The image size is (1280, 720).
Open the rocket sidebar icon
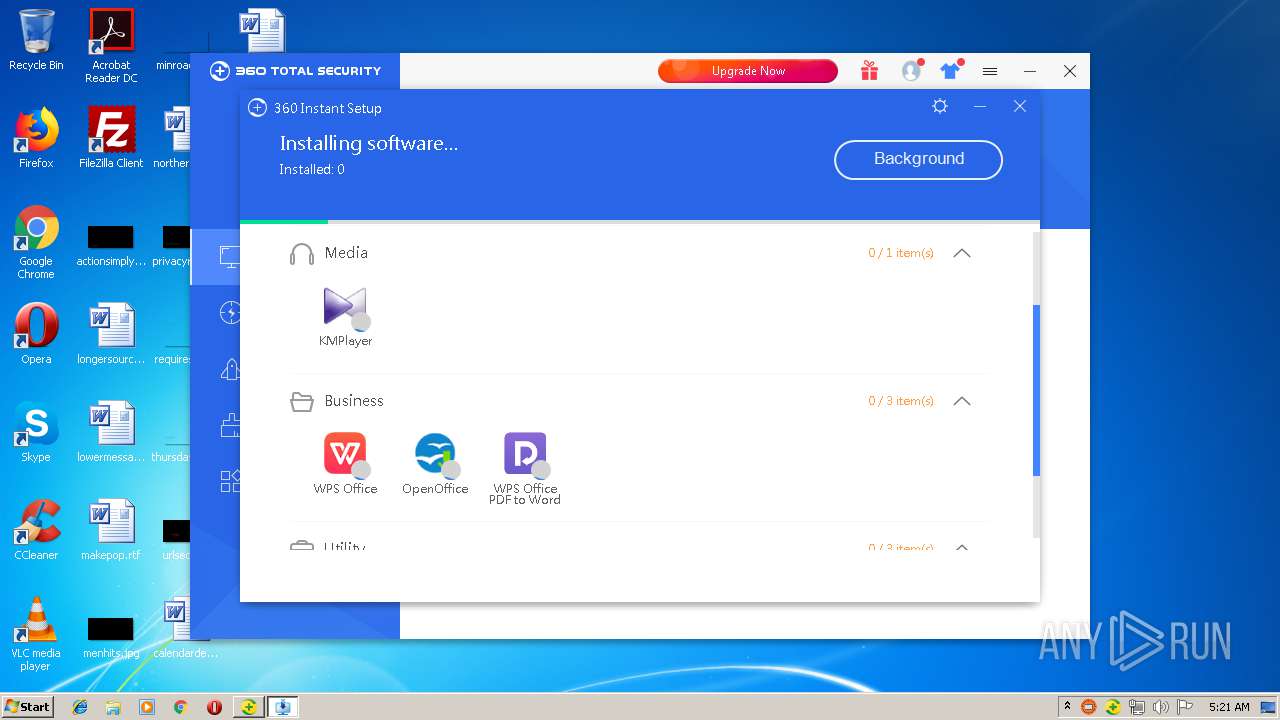pyautogui.click(x=230, y=369)
